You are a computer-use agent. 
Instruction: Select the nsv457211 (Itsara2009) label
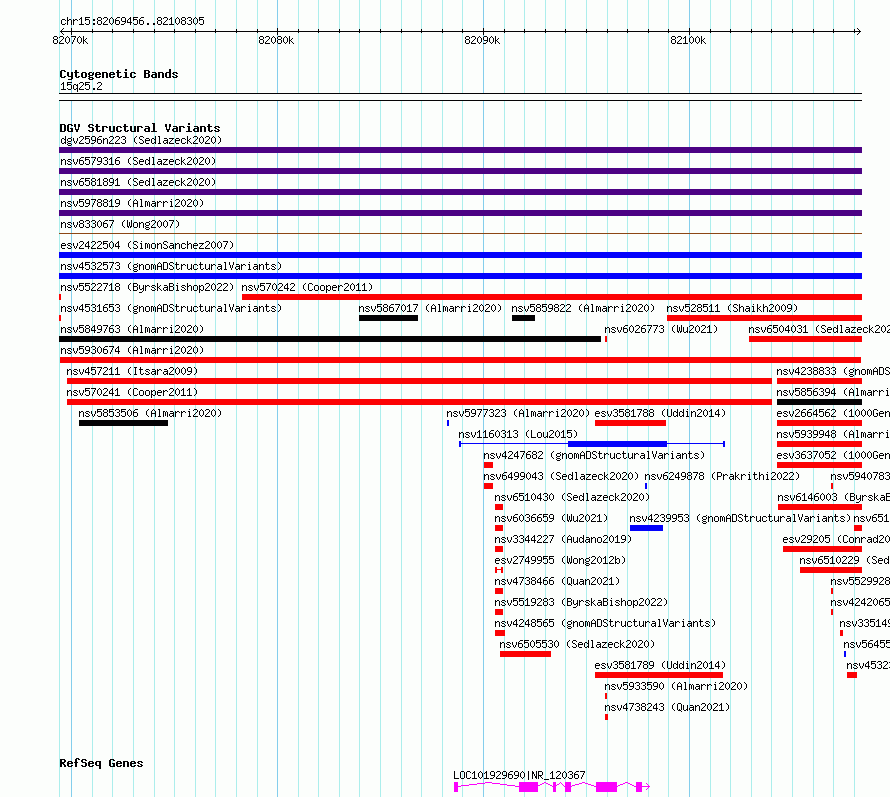click(132, 371)
